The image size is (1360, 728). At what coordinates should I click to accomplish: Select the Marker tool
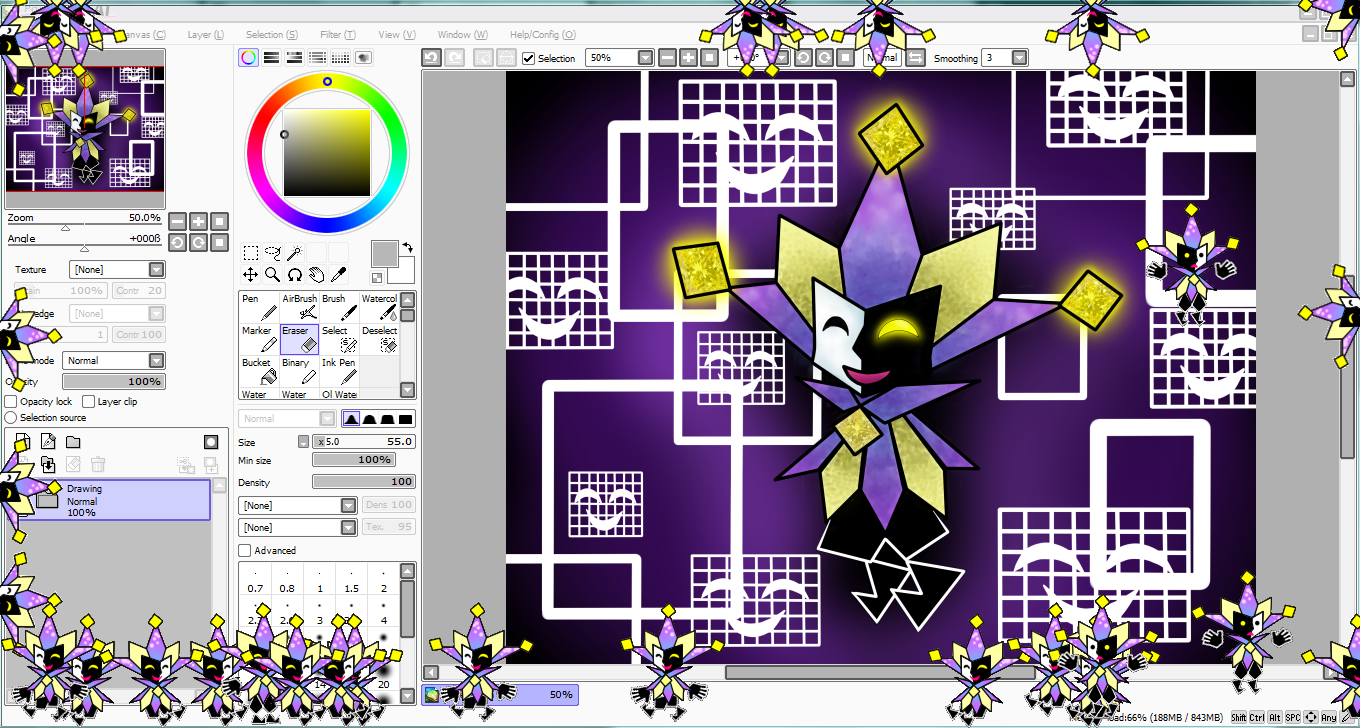coord(257,337)
